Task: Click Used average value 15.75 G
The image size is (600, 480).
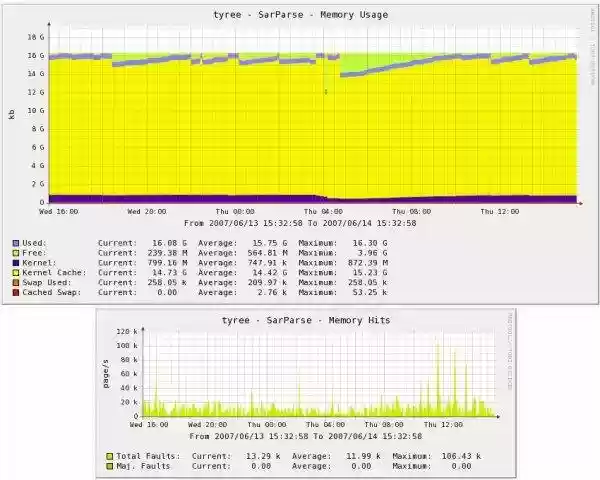Action: coord(270,243)
